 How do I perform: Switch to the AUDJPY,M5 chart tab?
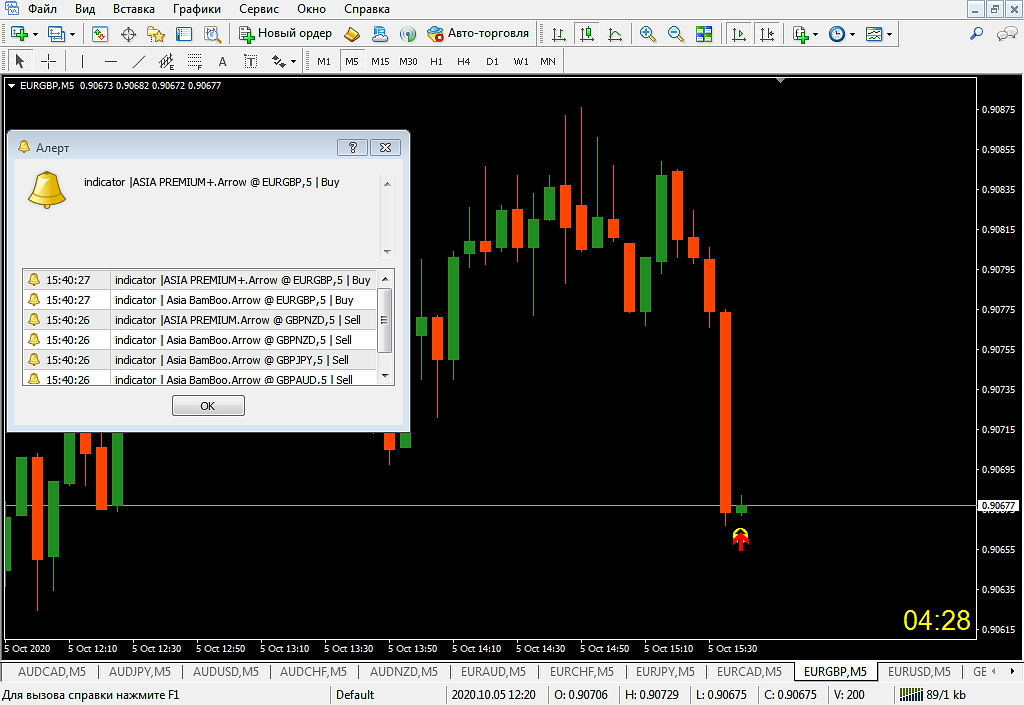tap(140, 672)
